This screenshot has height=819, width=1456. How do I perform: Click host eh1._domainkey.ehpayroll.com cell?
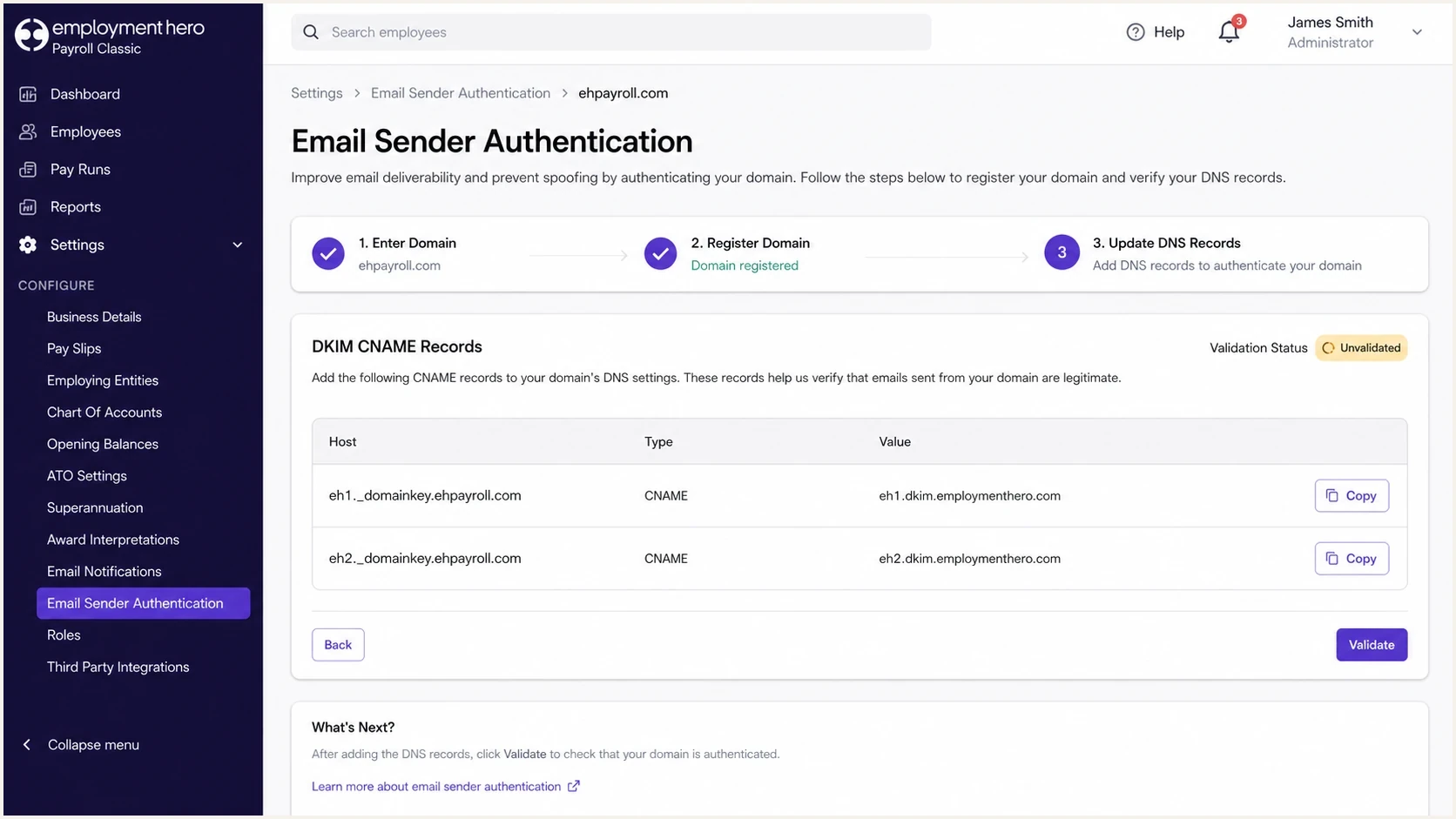425,495
